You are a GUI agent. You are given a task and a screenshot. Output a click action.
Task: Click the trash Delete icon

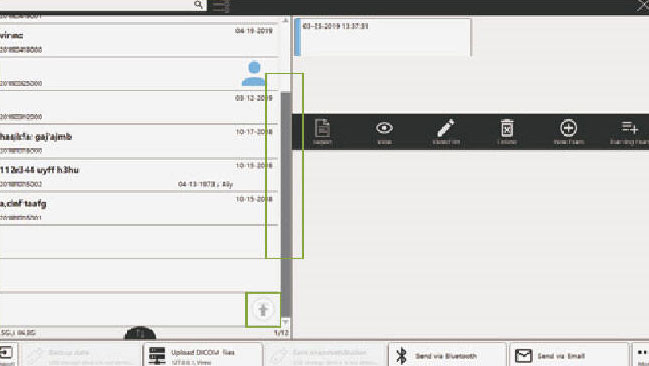pyautogui.click(x=507, y=128)
